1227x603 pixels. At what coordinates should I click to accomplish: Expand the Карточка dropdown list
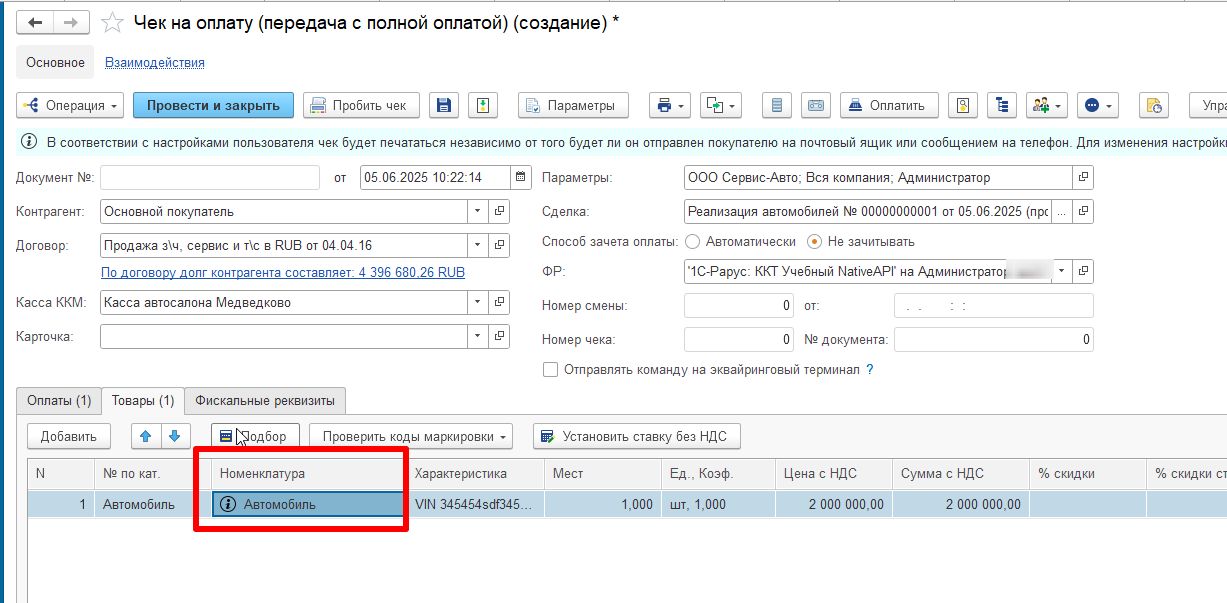tap(478, 337)
